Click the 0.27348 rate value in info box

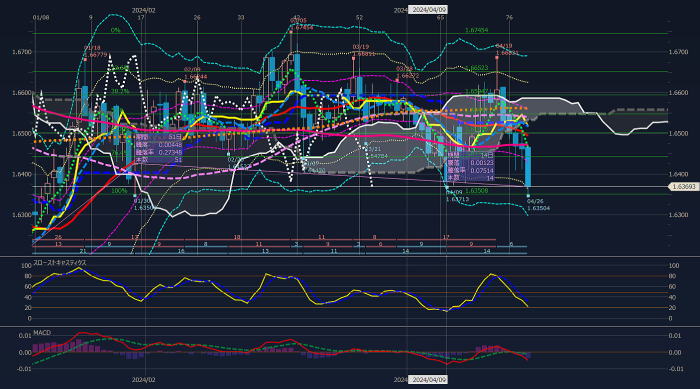click(170, 152)
